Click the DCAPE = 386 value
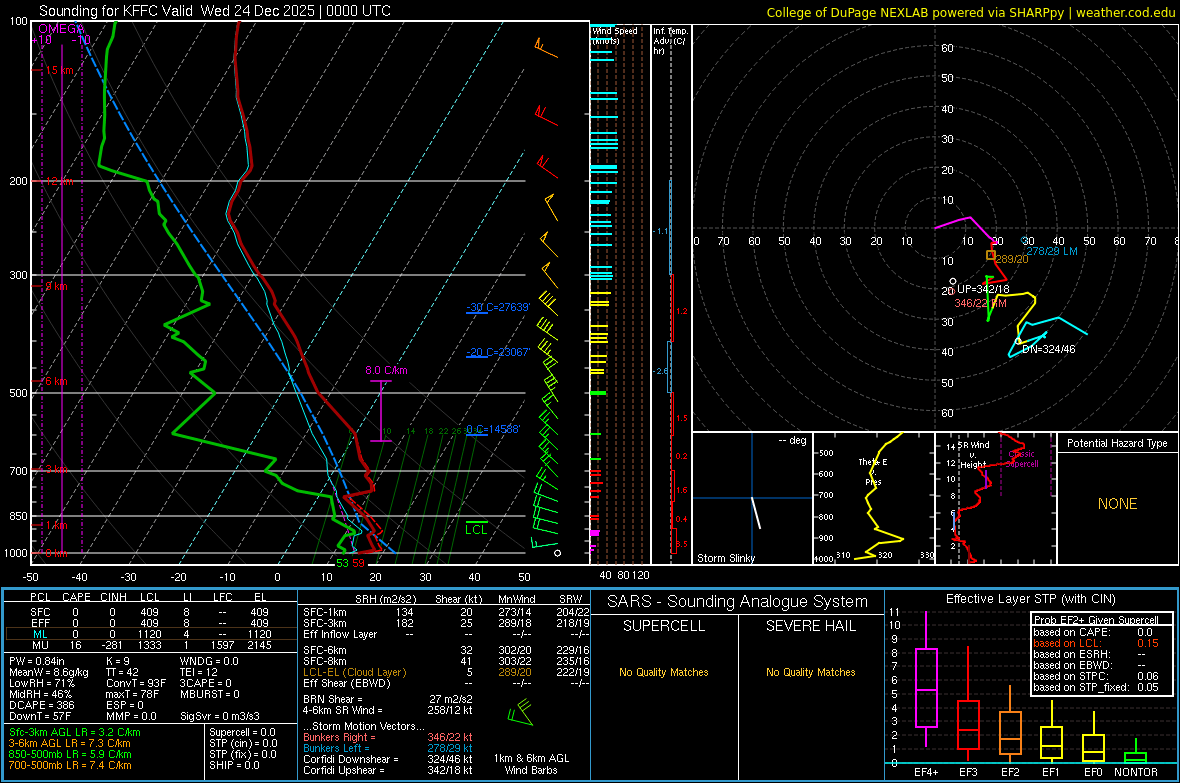This screenshot has width=1180, height=783. [41, 705]
